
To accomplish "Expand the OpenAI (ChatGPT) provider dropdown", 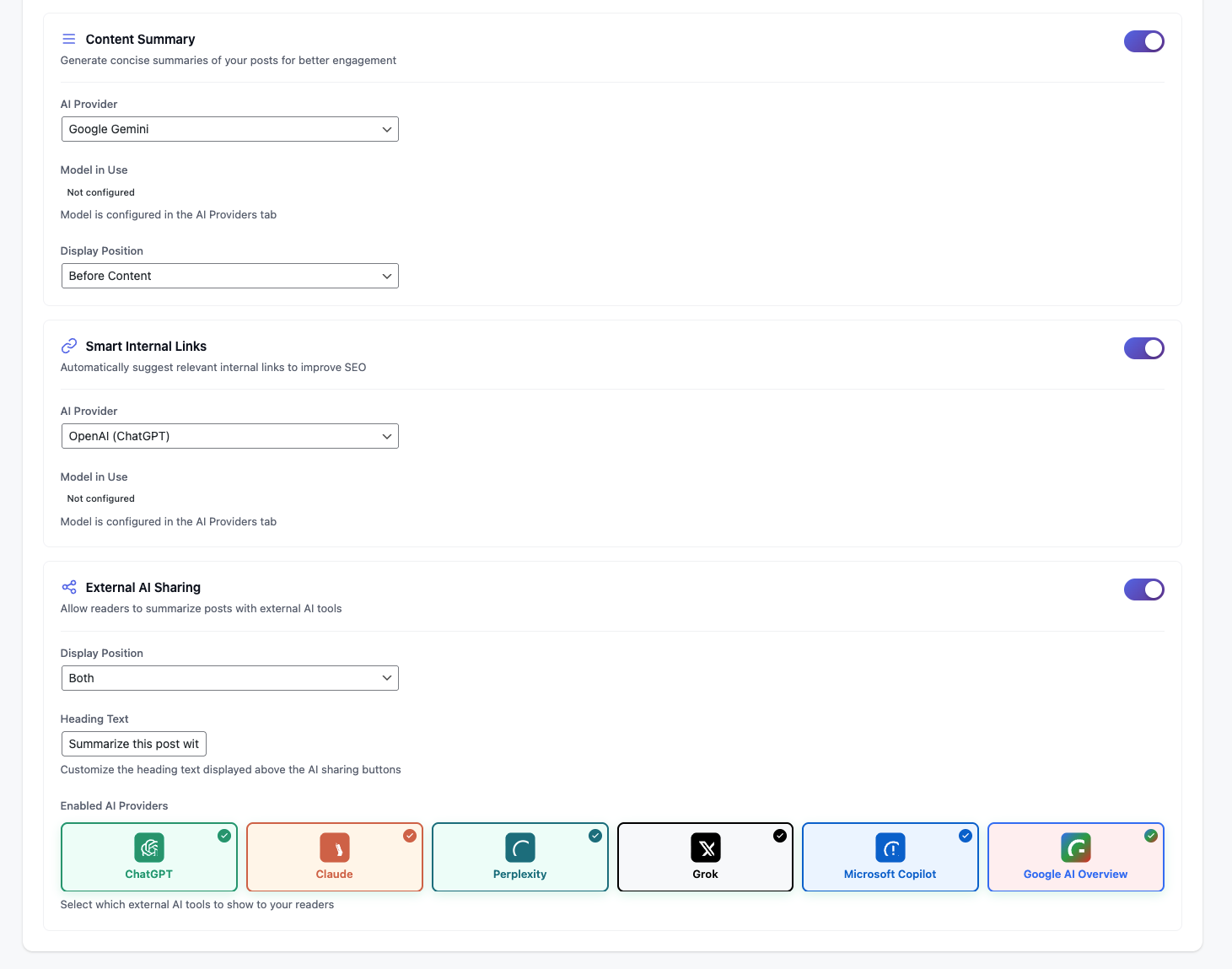I will click(229, 436).
